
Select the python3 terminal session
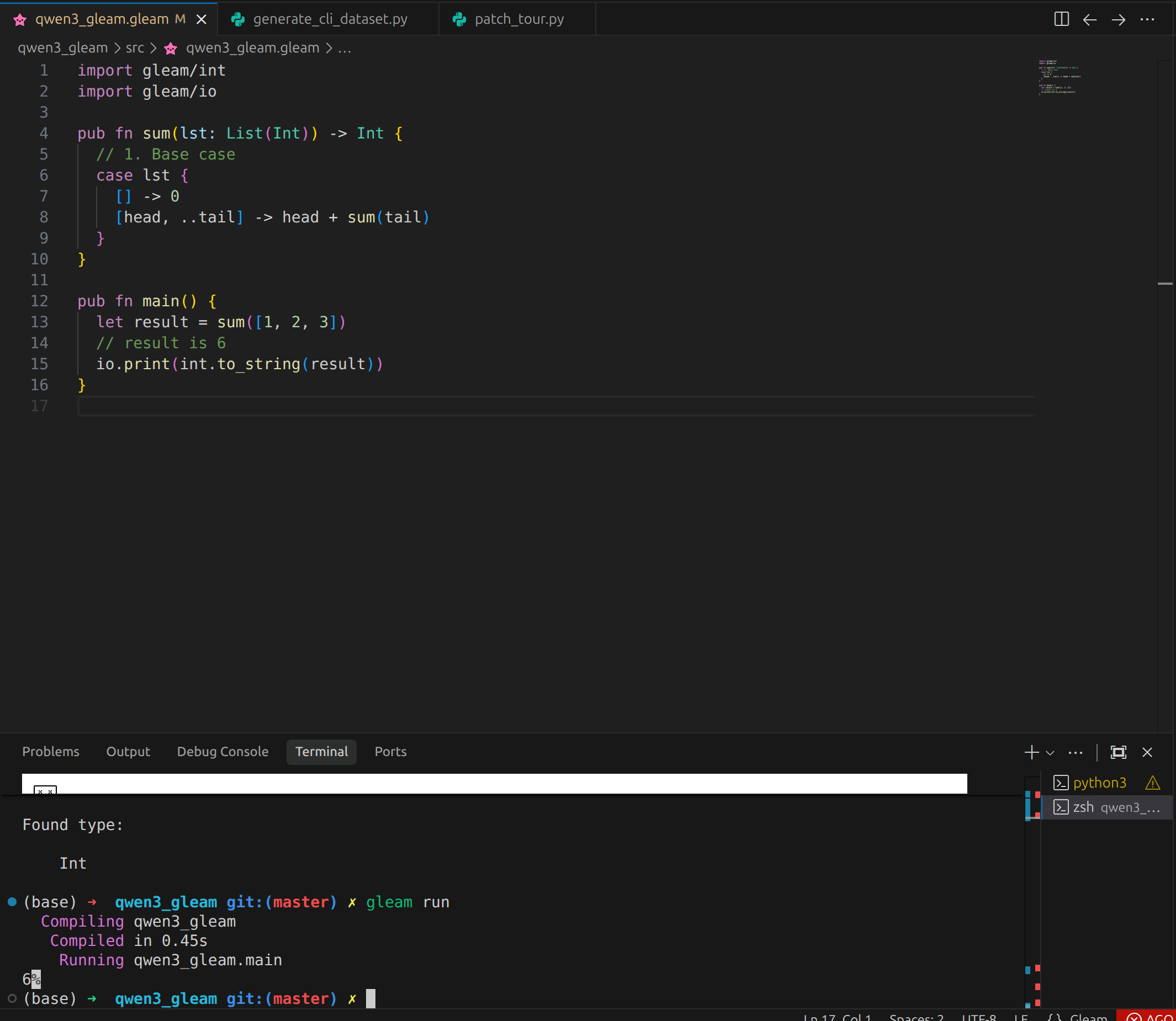(1099, 783)
